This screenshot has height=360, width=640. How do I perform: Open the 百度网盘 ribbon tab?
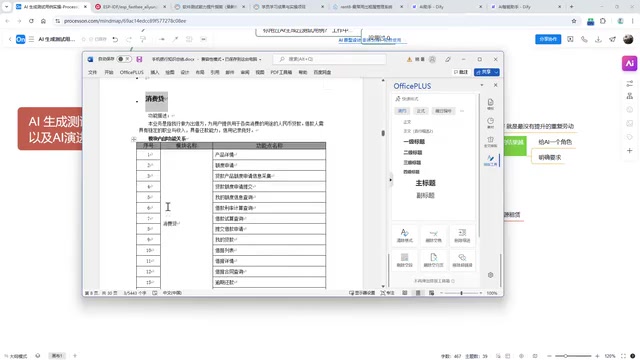point(322,72)
